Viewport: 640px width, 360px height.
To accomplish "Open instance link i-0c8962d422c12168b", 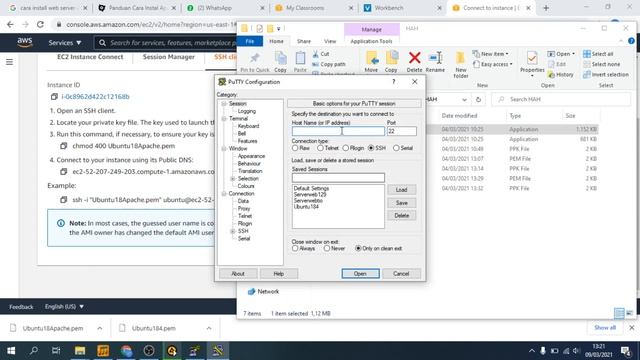I will (95, 97).
